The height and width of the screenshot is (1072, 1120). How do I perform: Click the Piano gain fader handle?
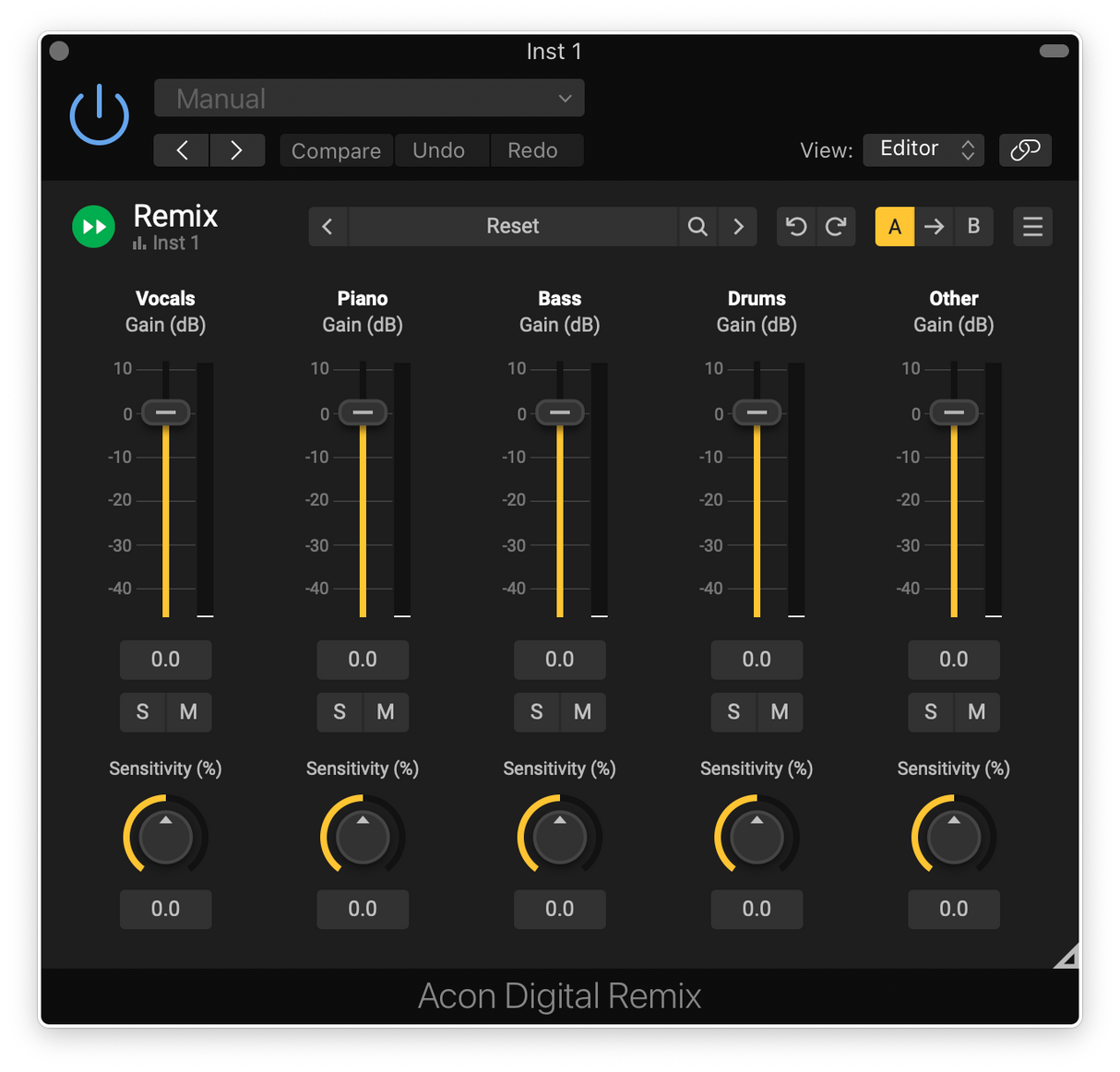[x=363, y=412]
